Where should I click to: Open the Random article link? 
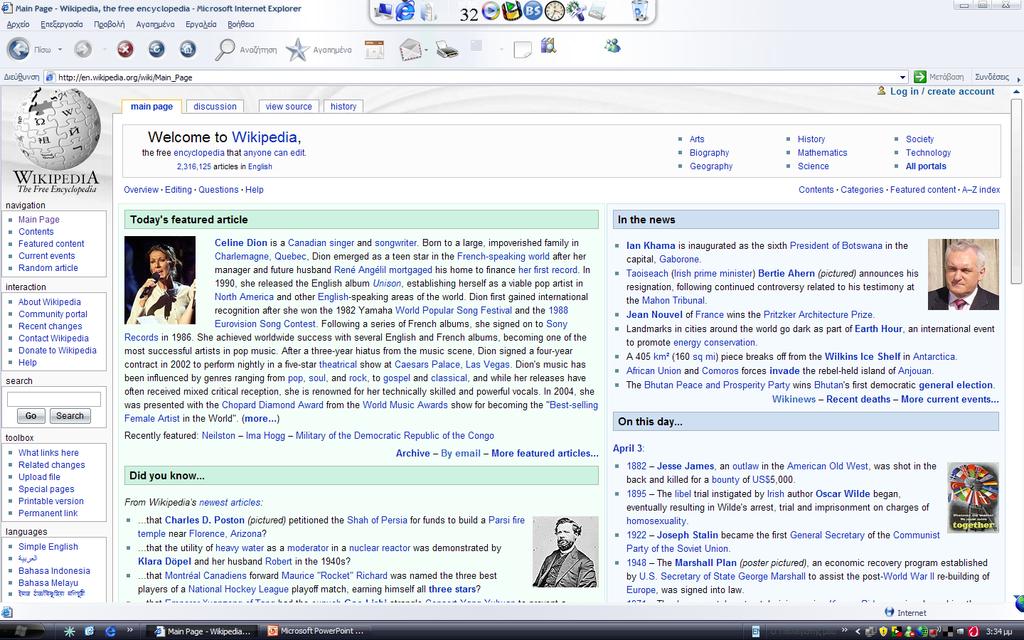pos(48,268)
